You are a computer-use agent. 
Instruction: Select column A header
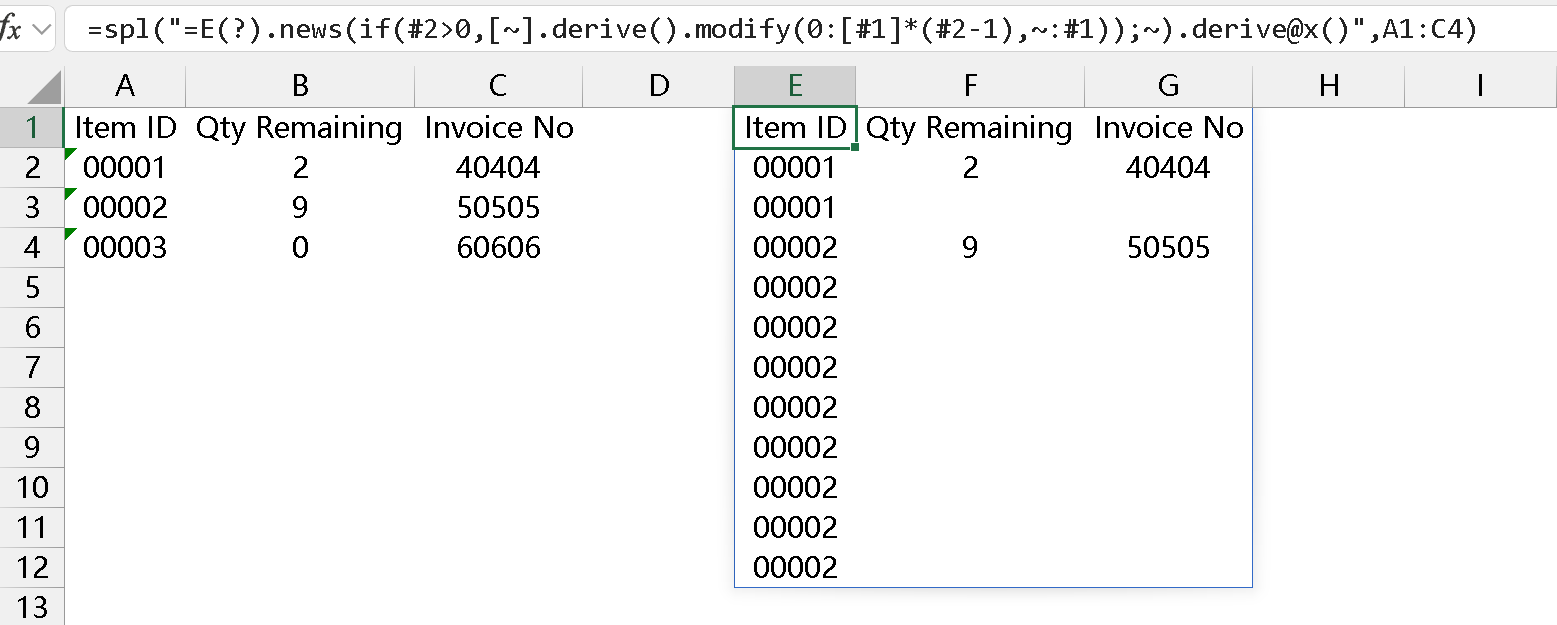point(125,86)
